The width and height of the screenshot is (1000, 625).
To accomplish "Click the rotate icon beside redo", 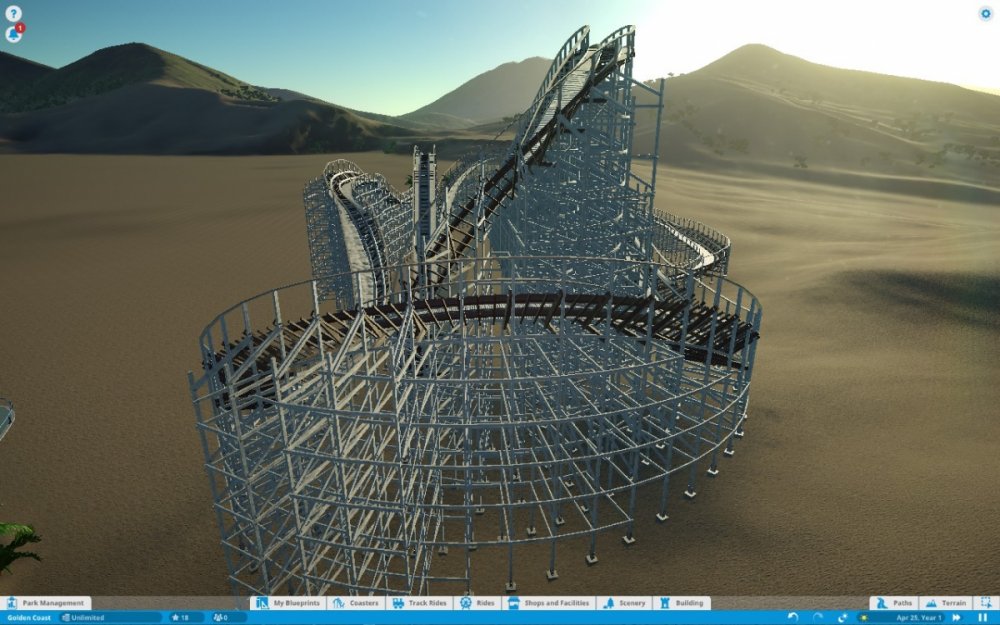I will pyautogui.click(x=842, y=618).
